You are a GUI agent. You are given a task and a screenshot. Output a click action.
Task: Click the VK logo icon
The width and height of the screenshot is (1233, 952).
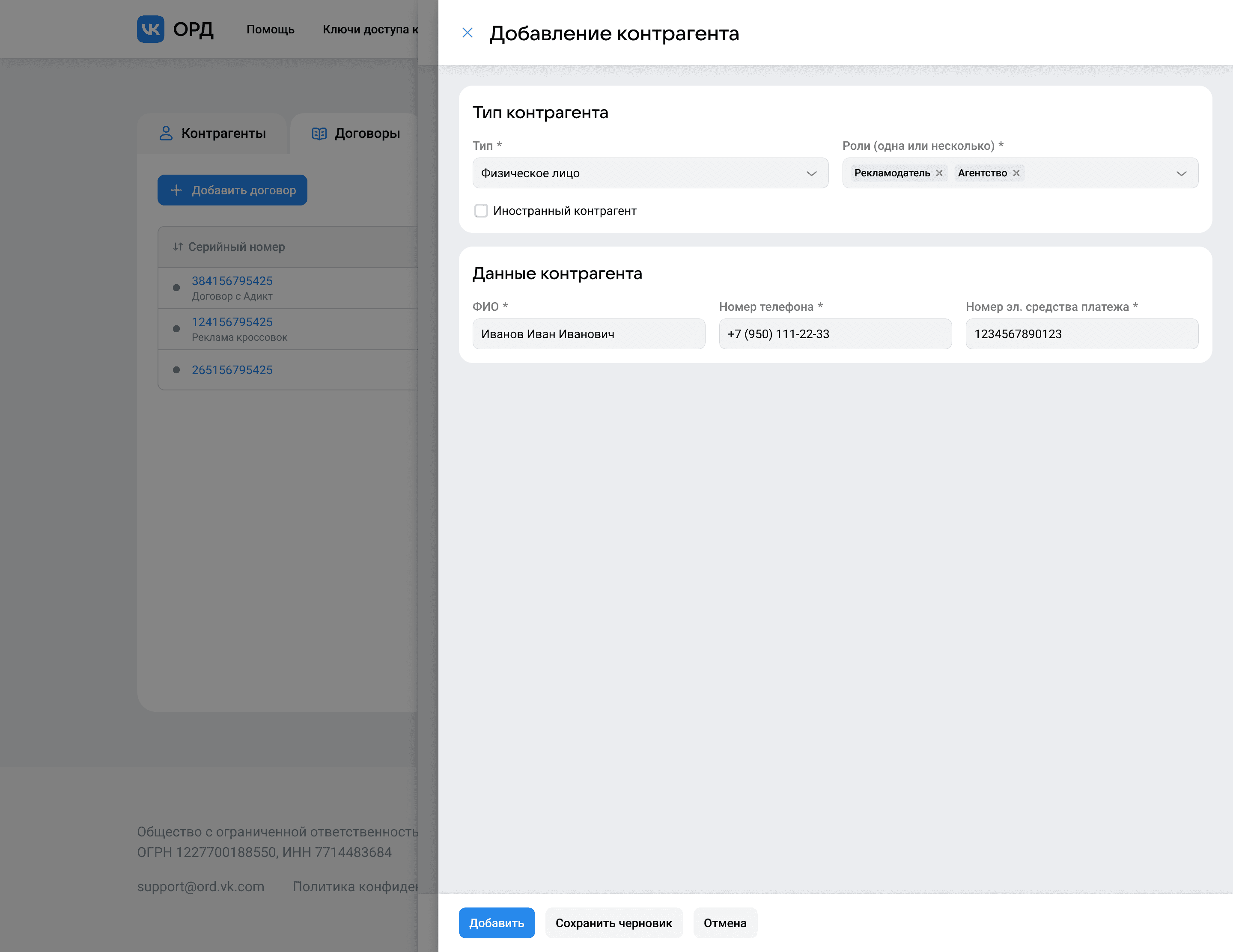[150, 29]
